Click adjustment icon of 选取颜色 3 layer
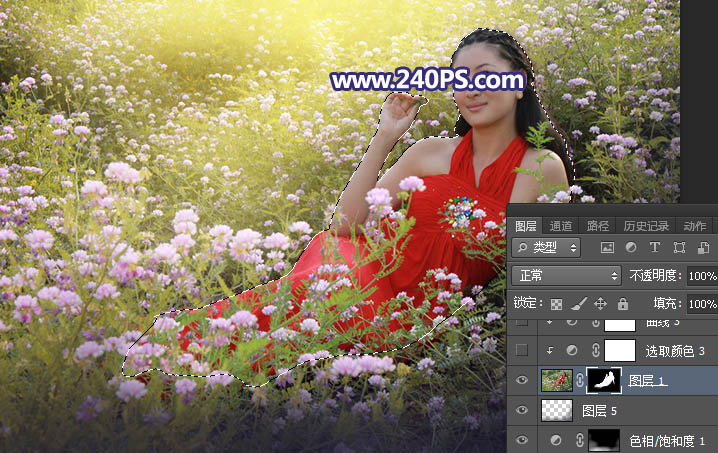This screenshot has height=453, width=718. pos(572,350)
